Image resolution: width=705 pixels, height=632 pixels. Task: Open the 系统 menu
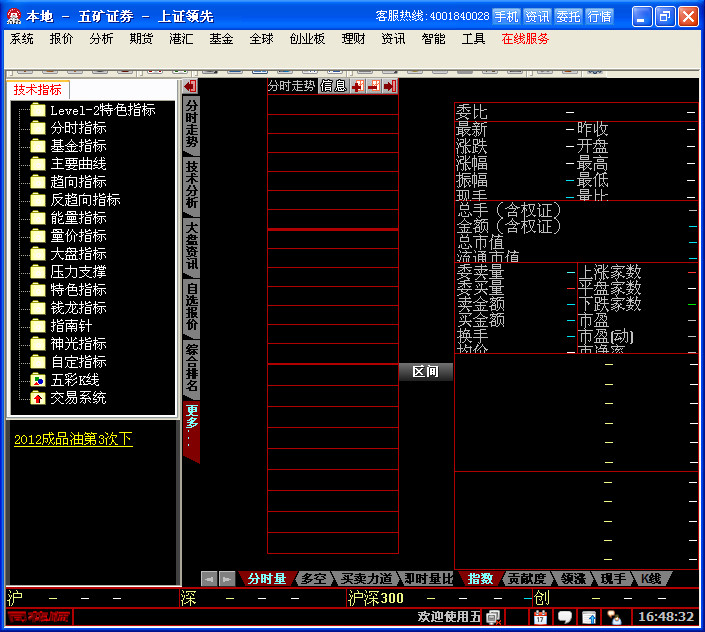pyautogui.click(x=22, y=39)
